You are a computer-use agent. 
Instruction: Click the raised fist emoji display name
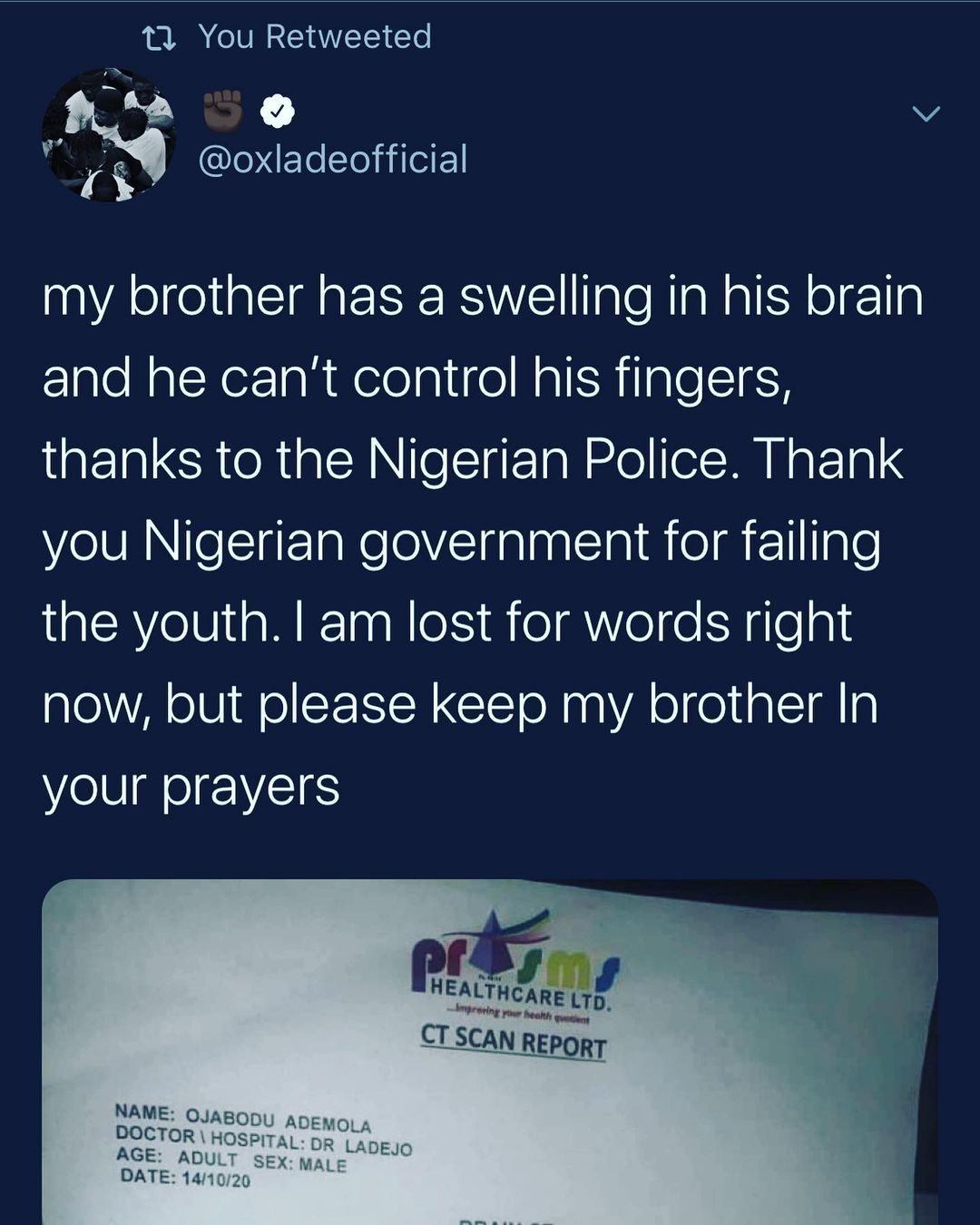(223, 111)
